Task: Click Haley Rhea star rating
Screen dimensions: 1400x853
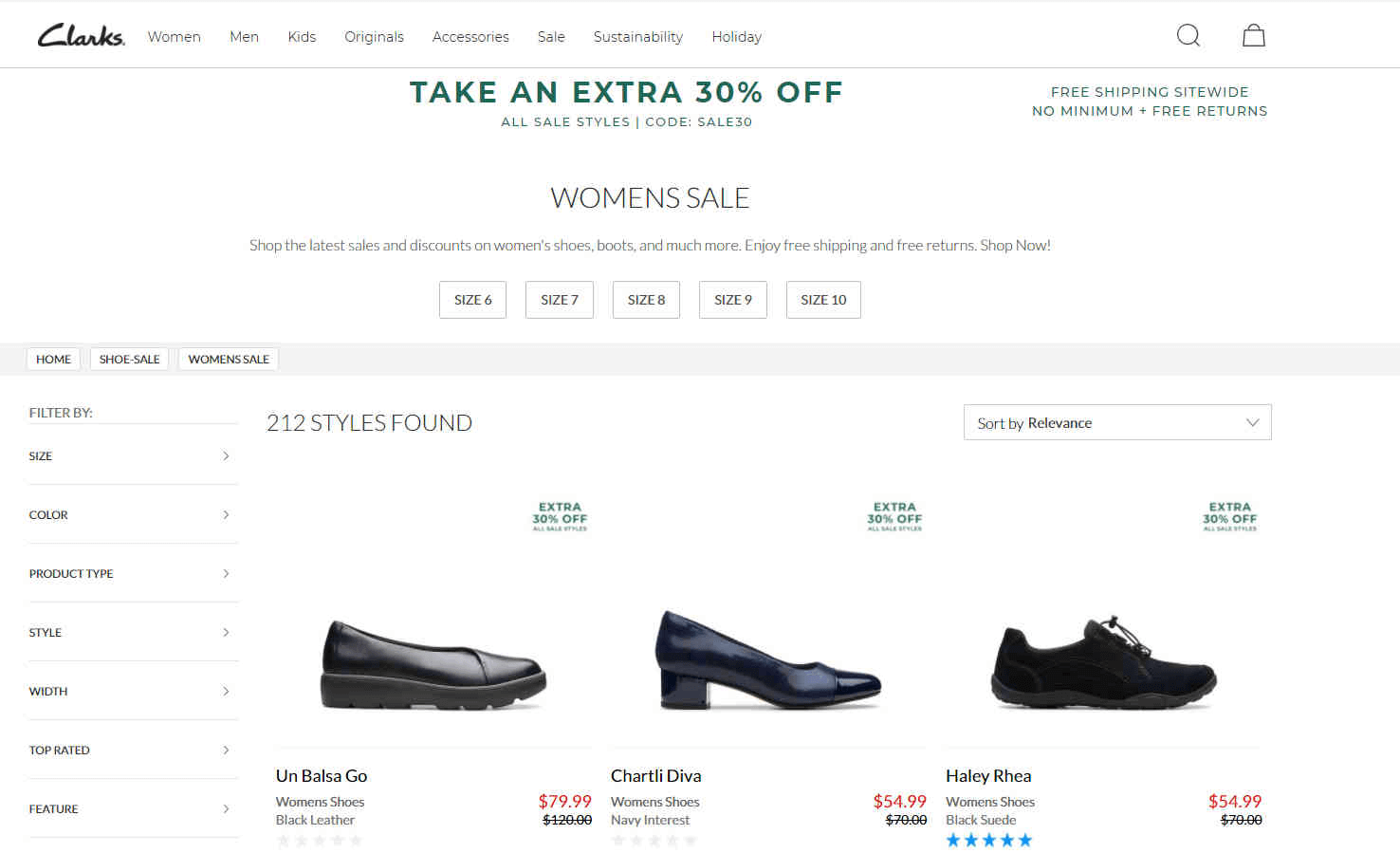Action: (x=988, y=840)
